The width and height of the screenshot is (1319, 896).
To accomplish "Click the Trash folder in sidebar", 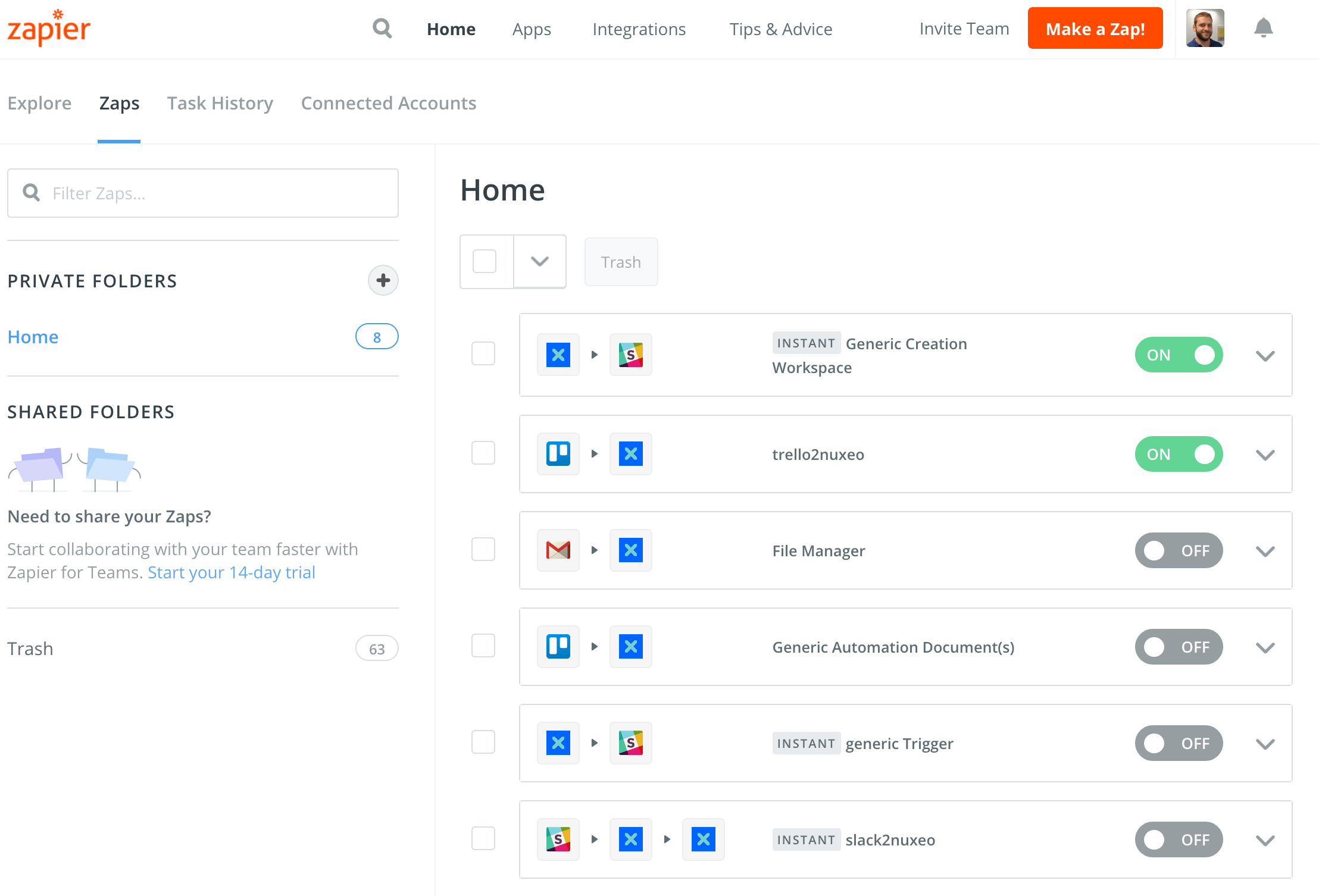I will click(30, 648).
